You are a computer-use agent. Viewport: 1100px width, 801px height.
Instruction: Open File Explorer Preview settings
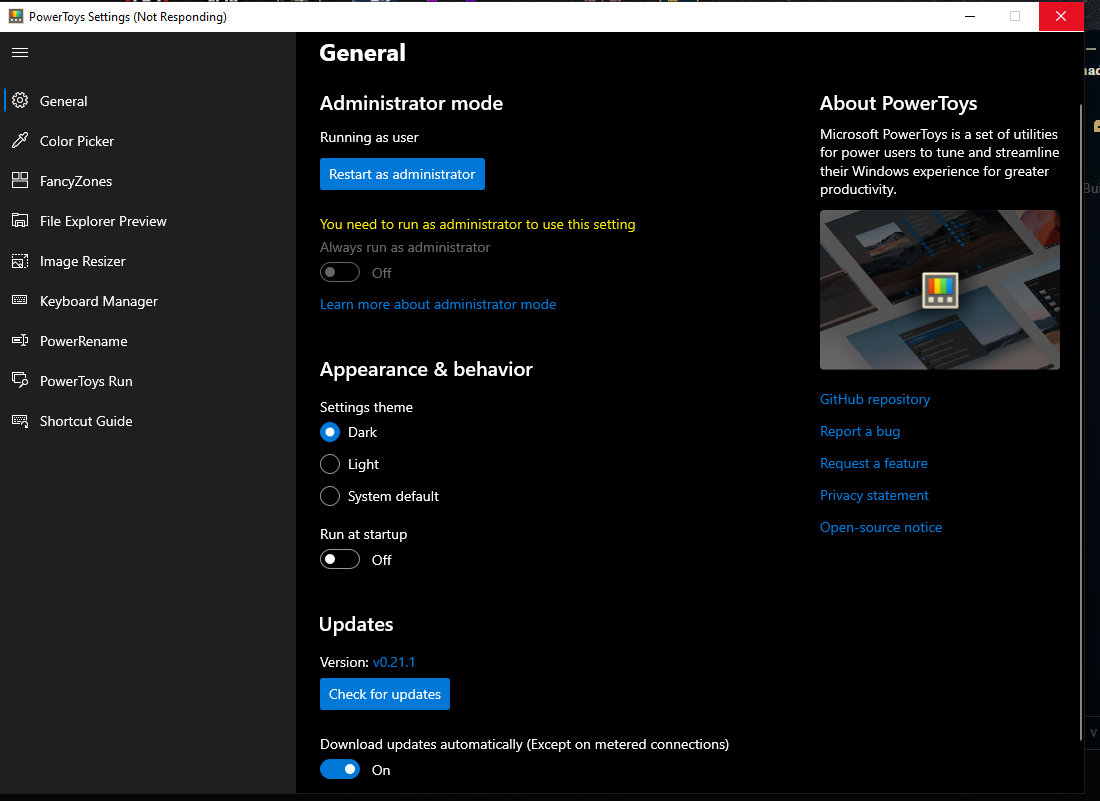click(x=148, y=221)
